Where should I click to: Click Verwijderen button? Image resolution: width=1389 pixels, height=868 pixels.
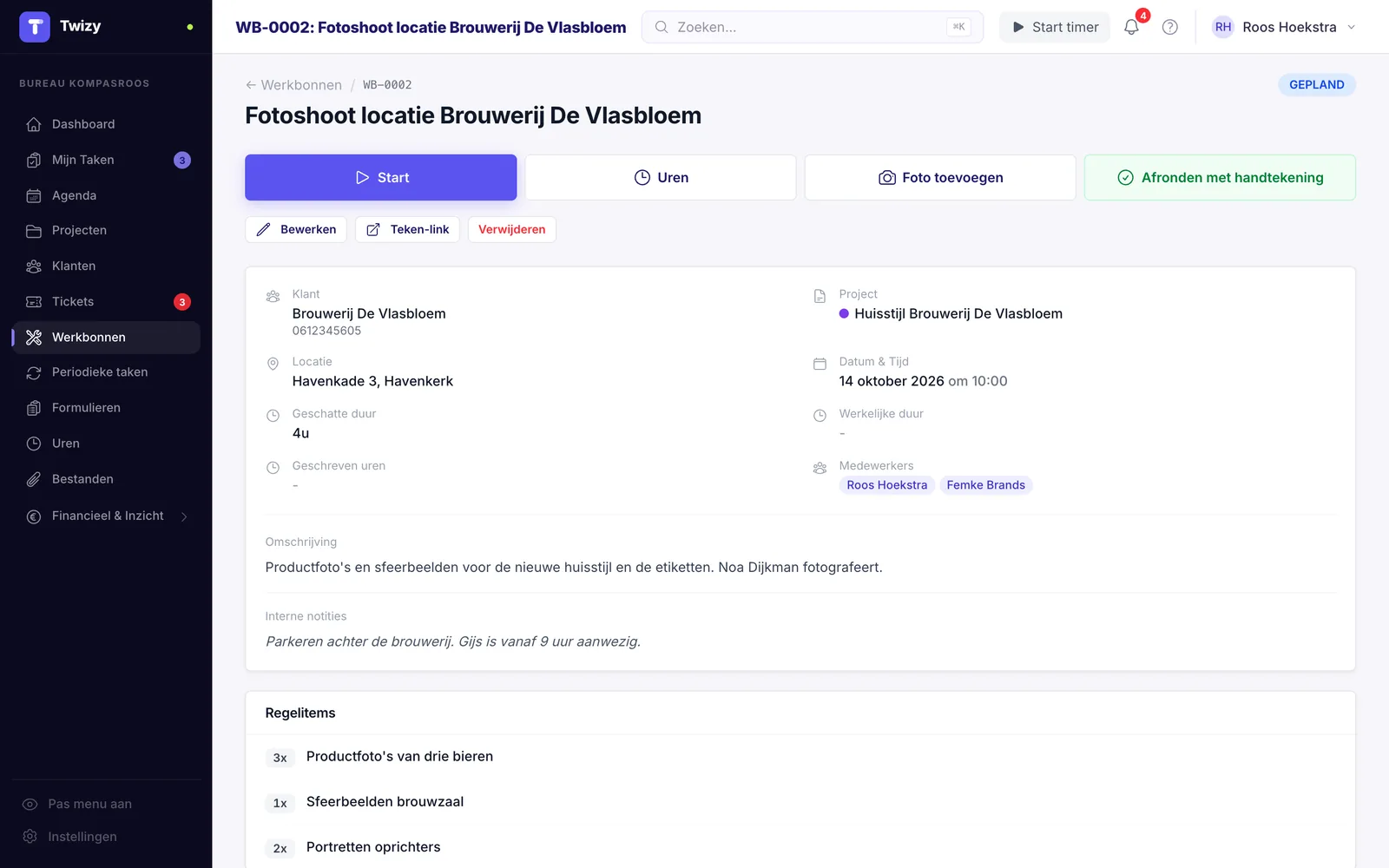512,229
